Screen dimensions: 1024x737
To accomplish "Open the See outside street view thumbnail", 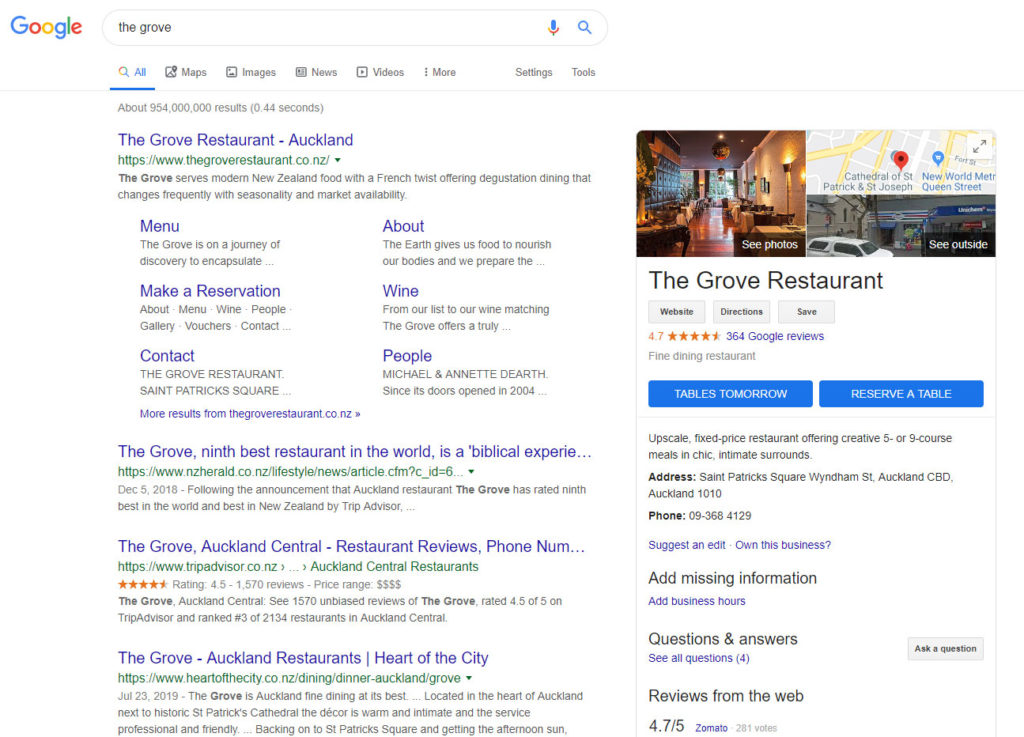I will pos(901,226).
